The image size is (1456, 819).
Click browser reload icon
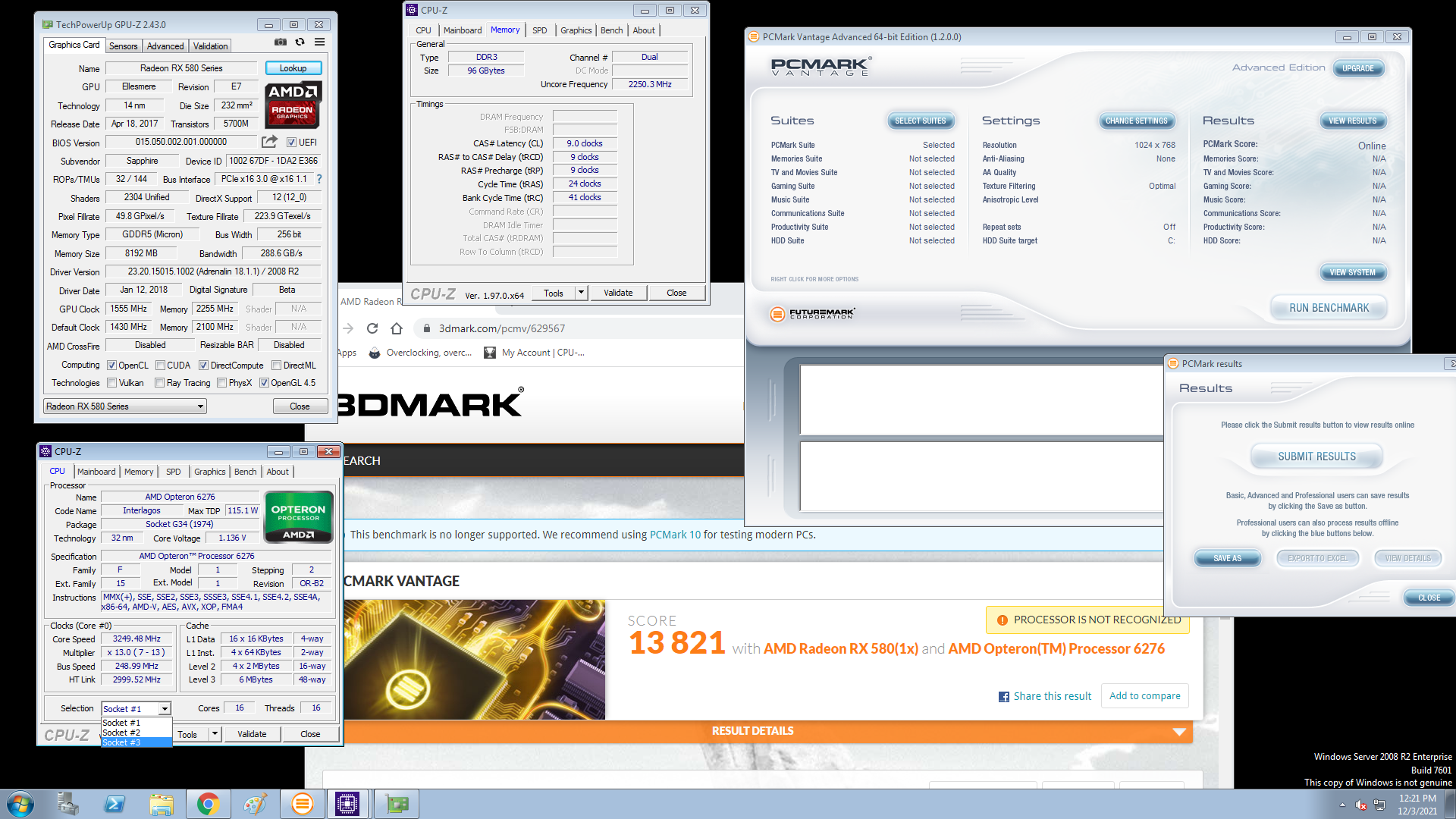372,328
